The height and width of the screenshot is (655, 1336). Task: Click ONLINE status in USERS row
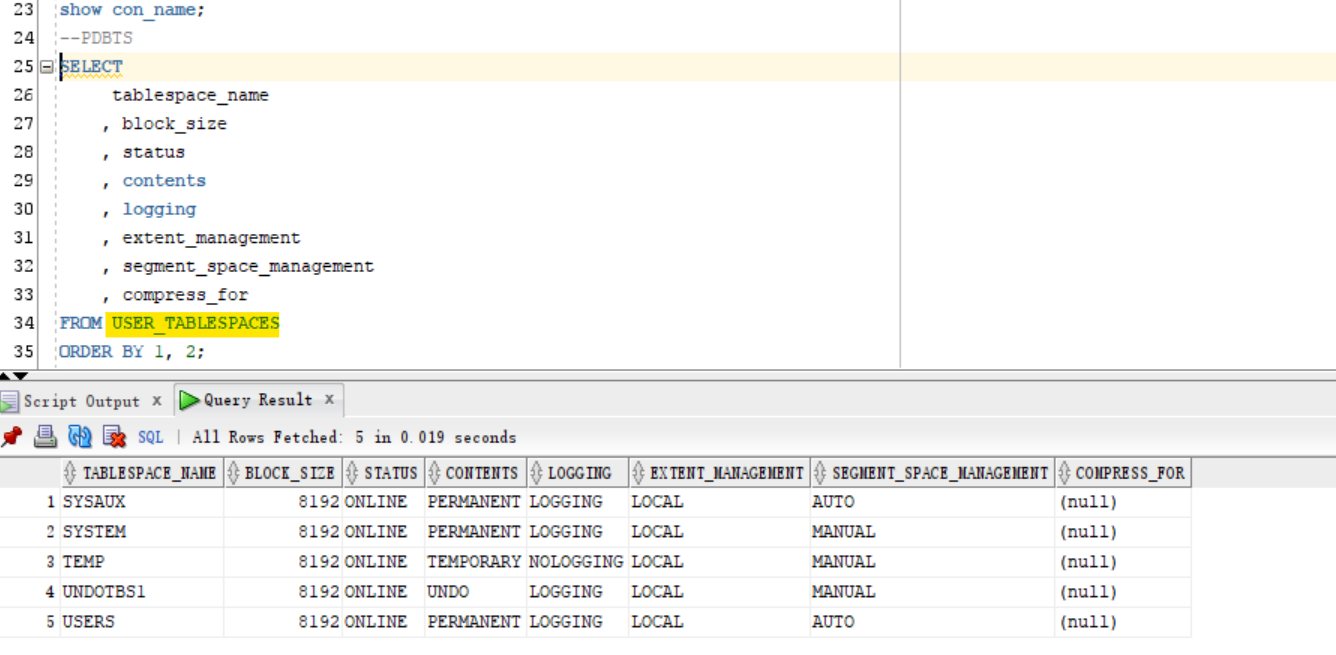click(x=383, y=622)
